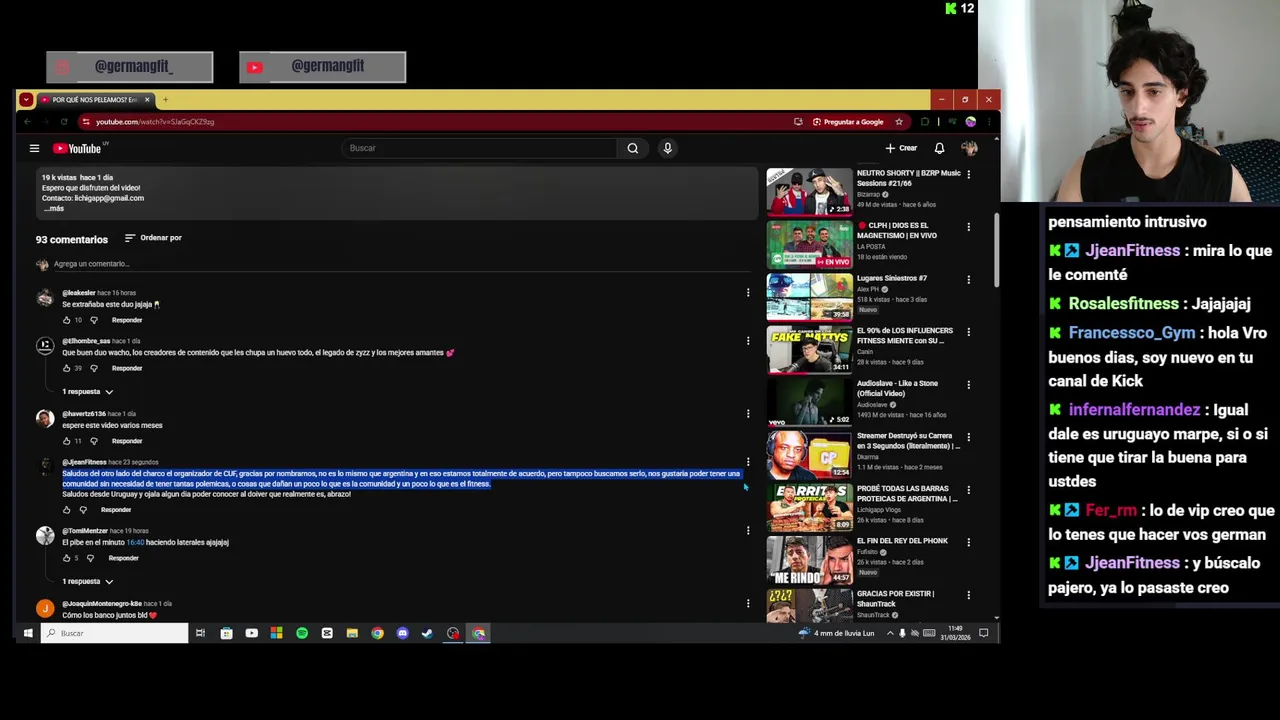Image resolution: width=1280 pixels, height=720 pixels.
Task: Reply to the @Elhombre_sas comment
Action: coord(127,368)
